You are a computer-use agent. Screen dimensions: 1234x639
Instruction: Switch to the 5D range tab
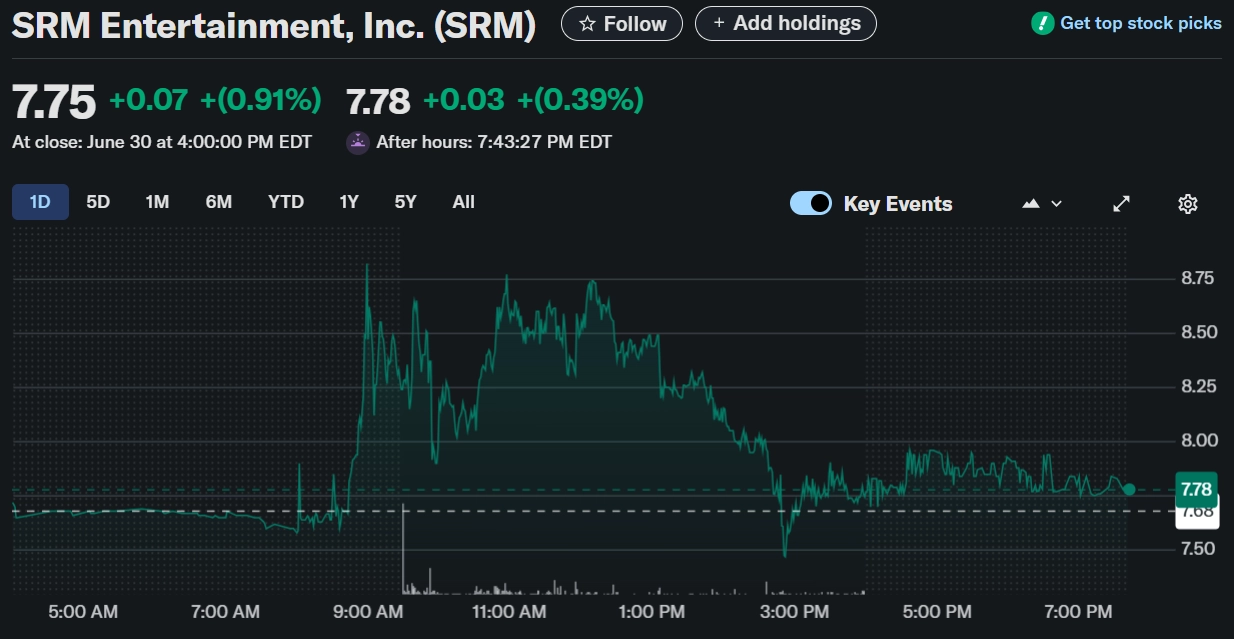point(98,202)
